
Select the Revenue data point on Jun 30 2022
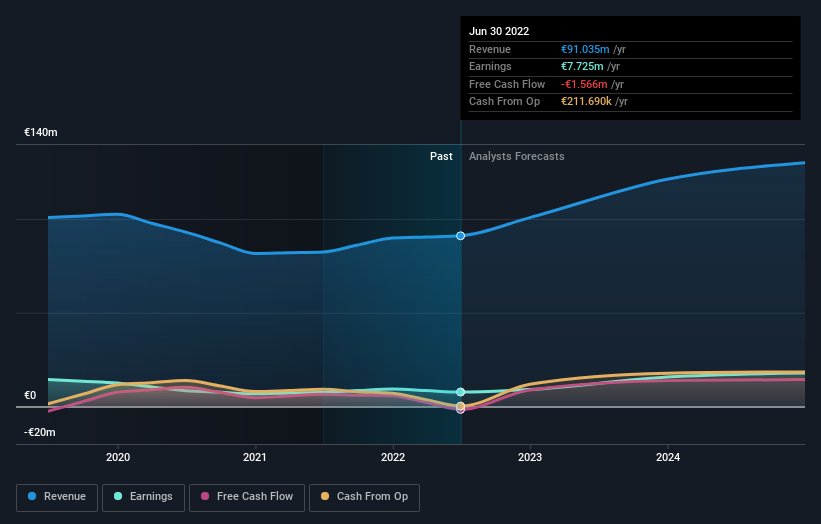click(x=460, y=236)
